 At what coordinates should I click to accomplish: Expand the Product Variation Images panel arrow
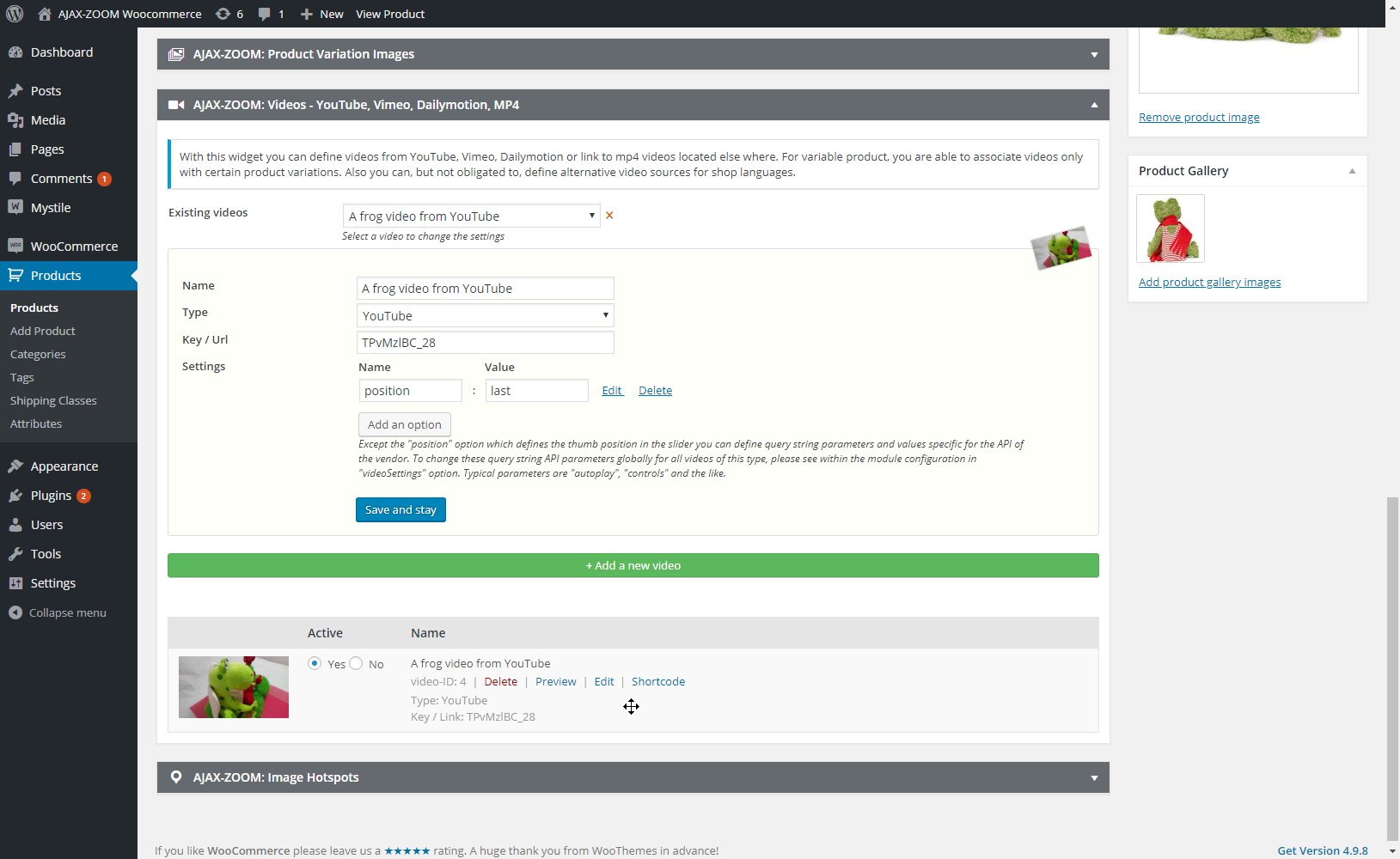click(x=1094, y=55)
